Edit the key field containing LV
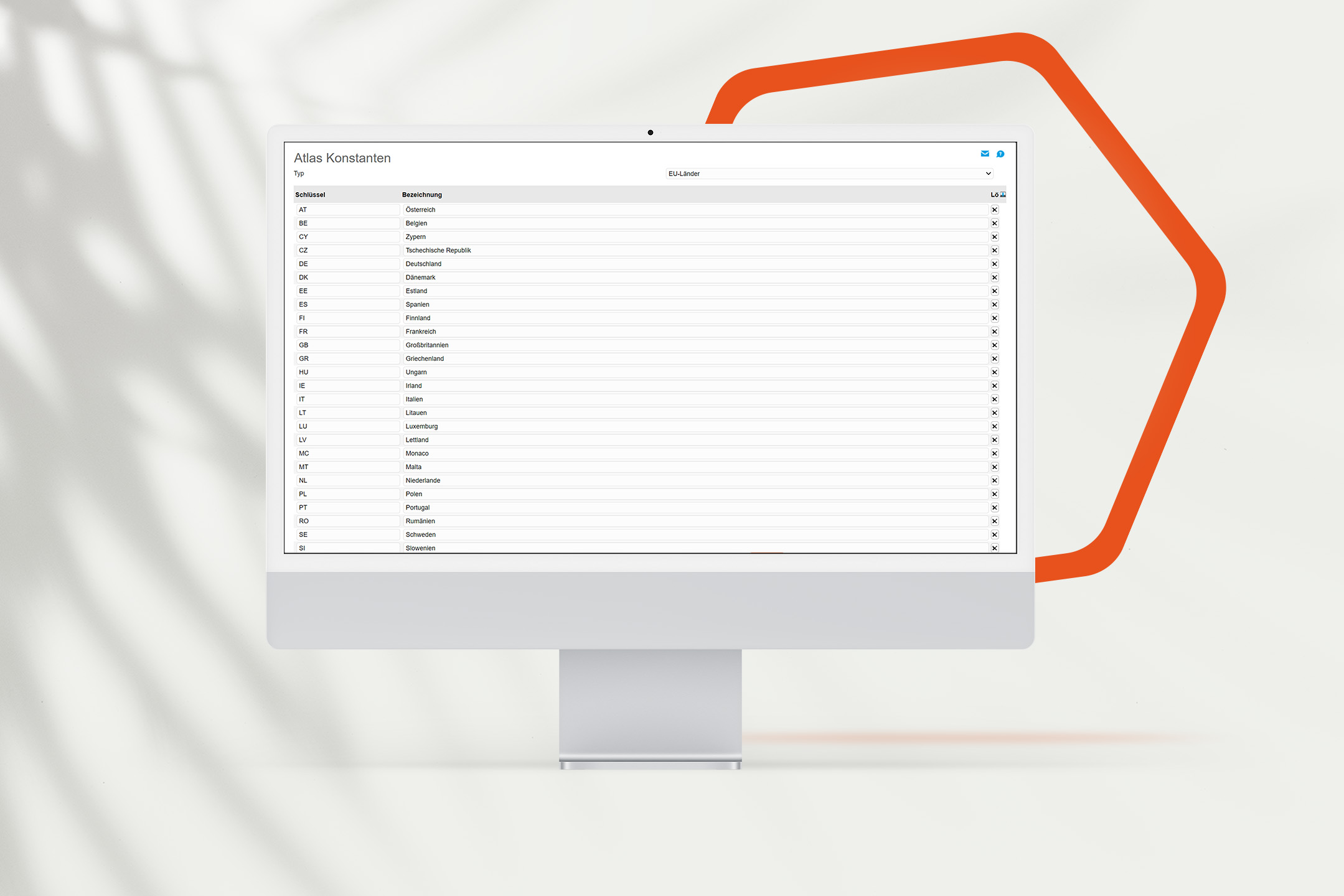1344x896 pixels. coord(347,440)
